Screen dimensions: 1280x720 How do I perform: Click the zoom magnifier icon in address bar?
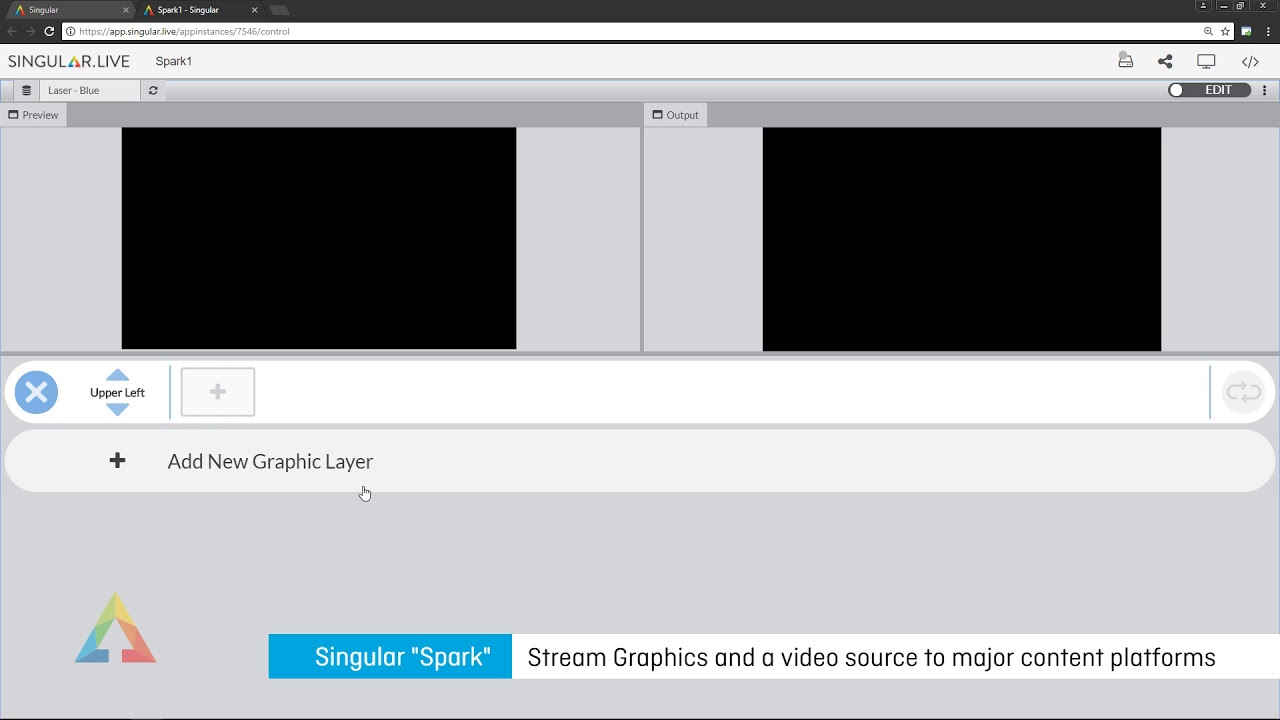1208,31
